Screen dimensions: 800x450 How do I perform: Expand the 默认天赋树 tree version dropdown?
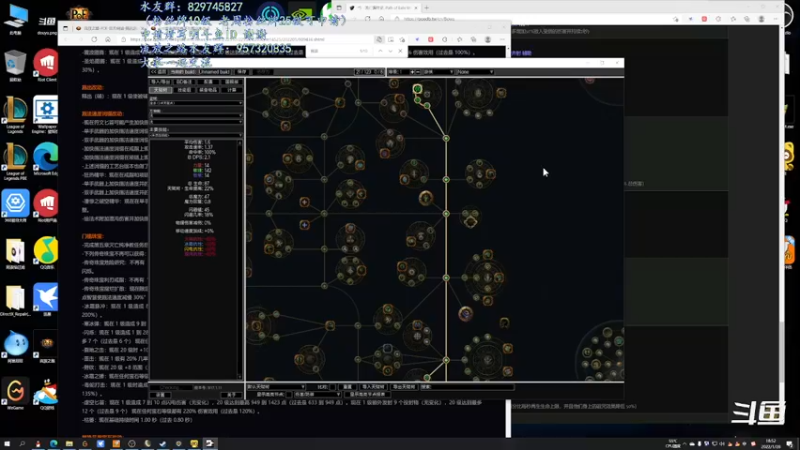(x=276, y=387)
